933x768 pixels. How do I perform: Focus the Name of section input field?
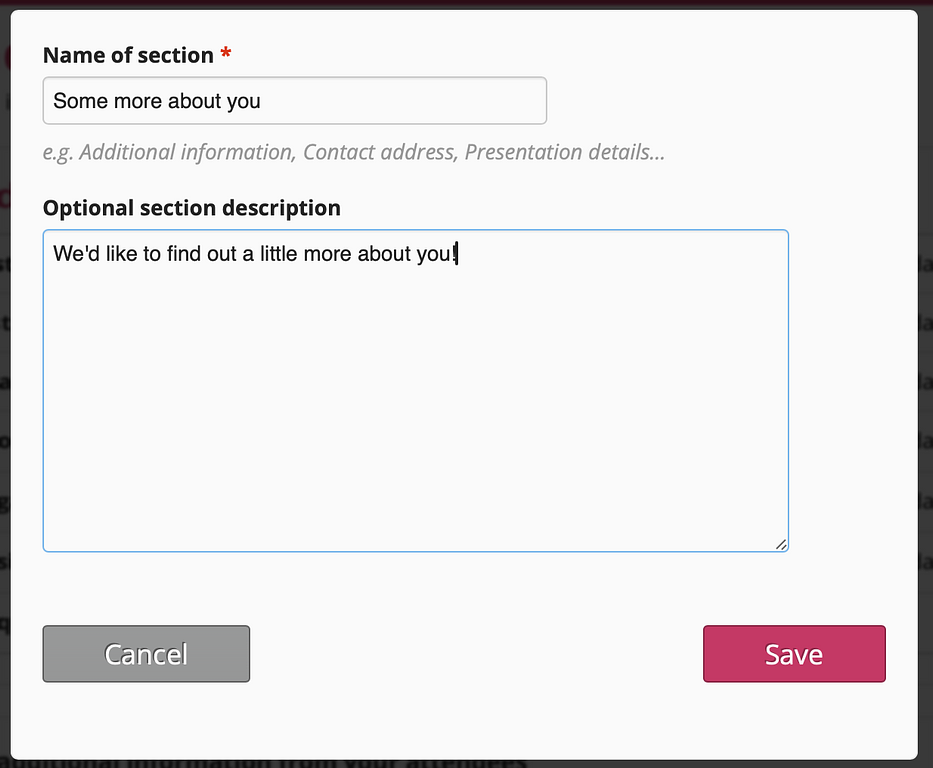pyautogui.click(x=400, y=101)
